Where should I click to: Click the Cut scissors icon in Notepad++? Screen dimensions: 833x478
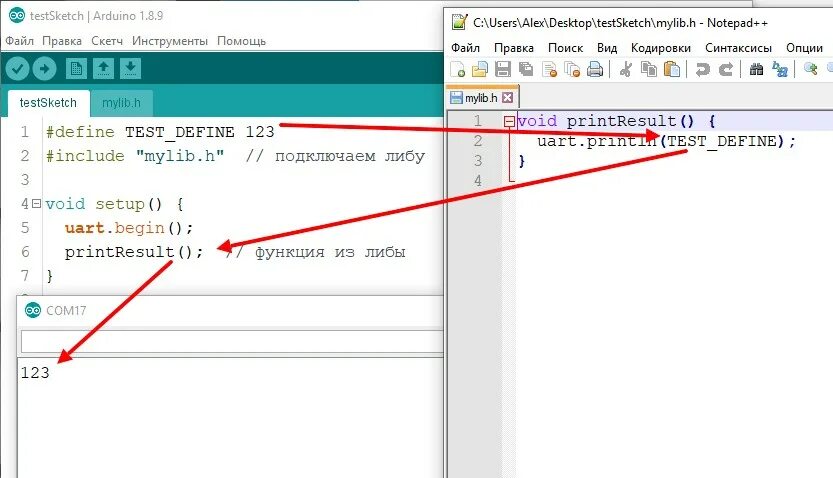pos(625,69)
